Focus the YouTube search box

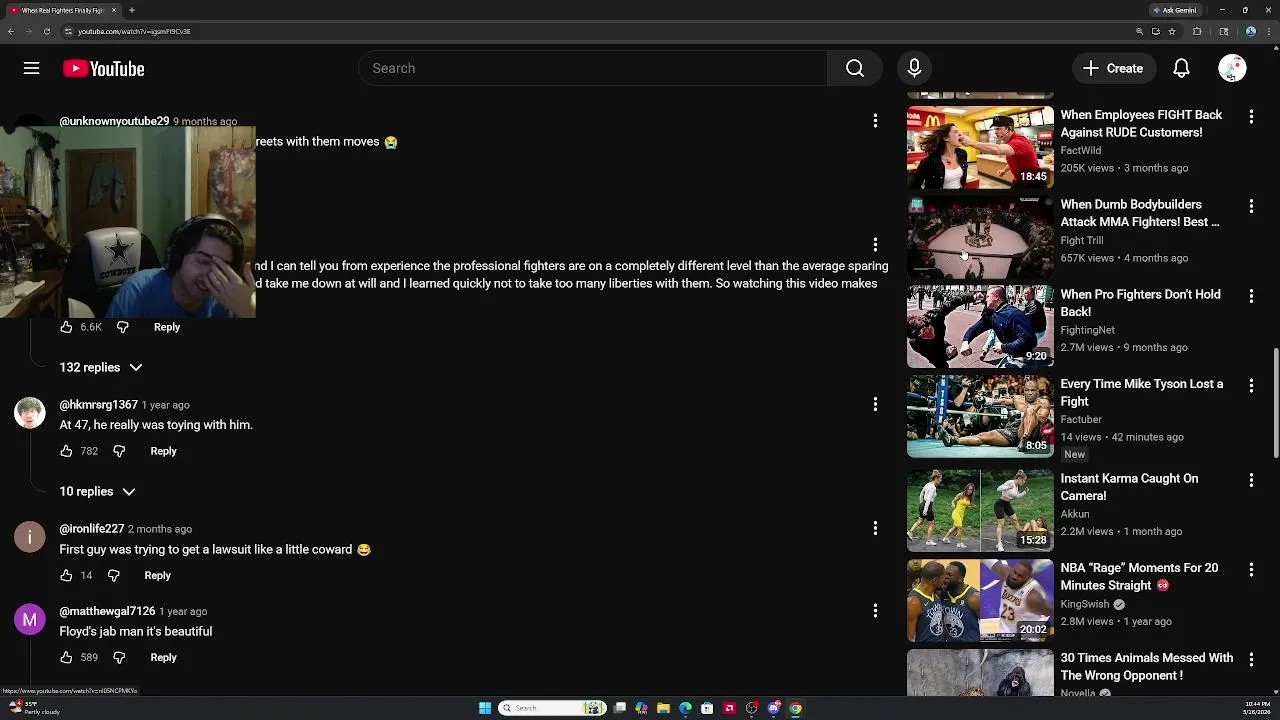(x=593, y=68)
